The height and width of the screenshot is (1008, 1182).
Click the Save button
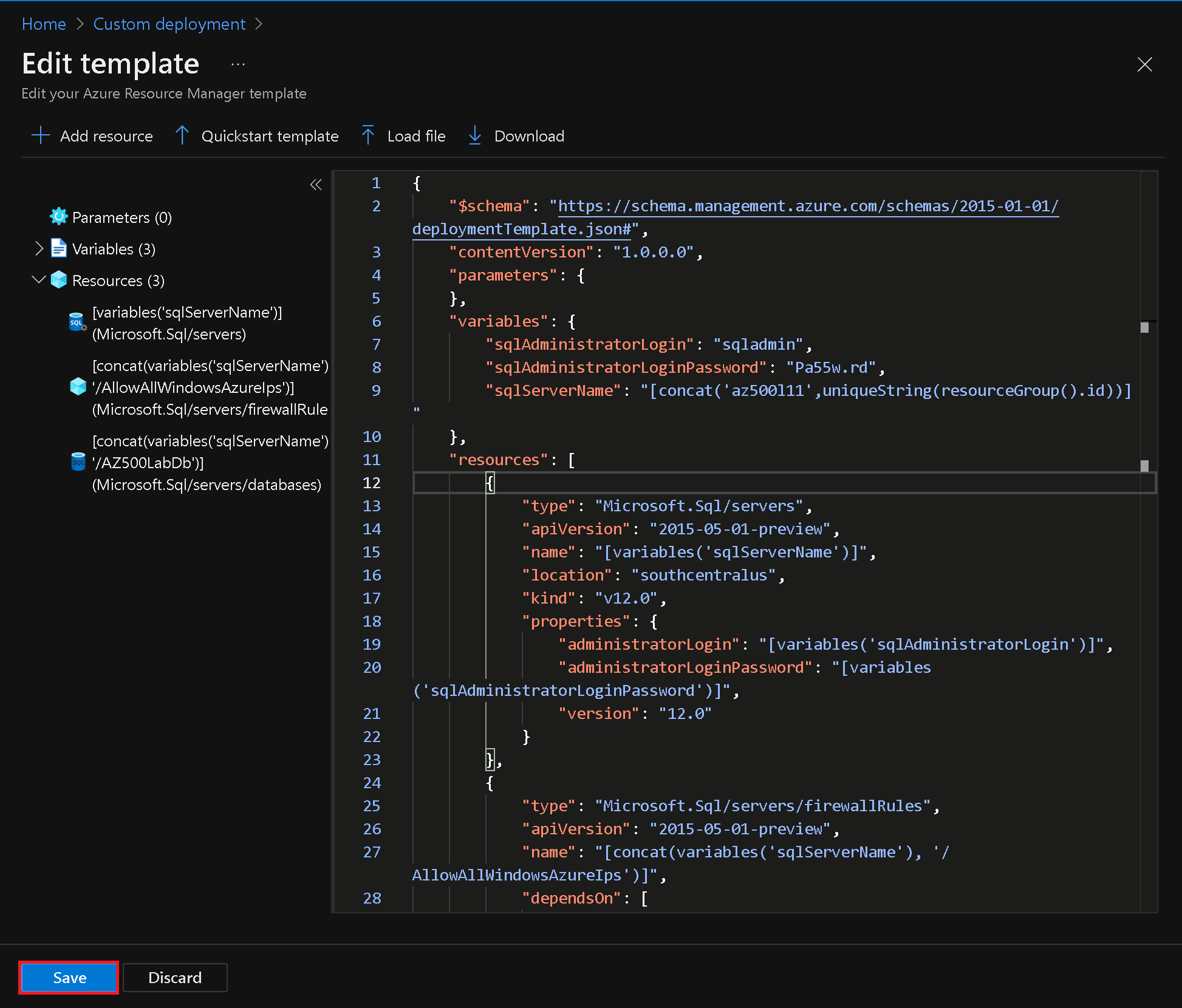click(x=69, y=978)
